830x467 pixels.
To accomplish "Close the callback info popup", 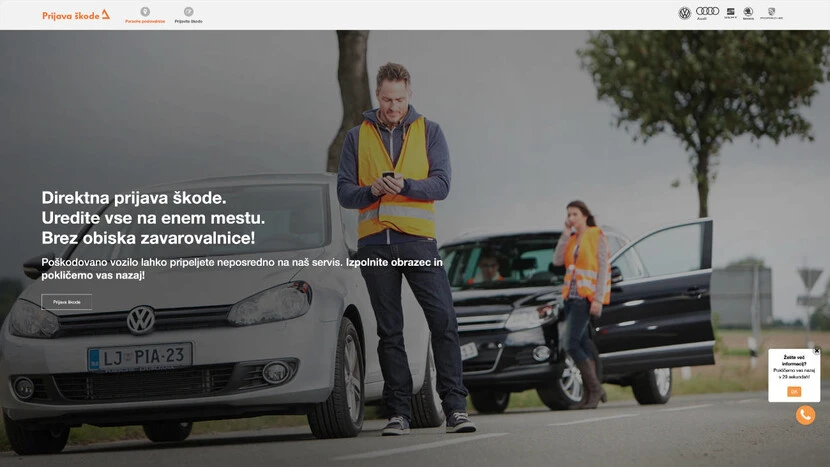I will pos(816,351).
